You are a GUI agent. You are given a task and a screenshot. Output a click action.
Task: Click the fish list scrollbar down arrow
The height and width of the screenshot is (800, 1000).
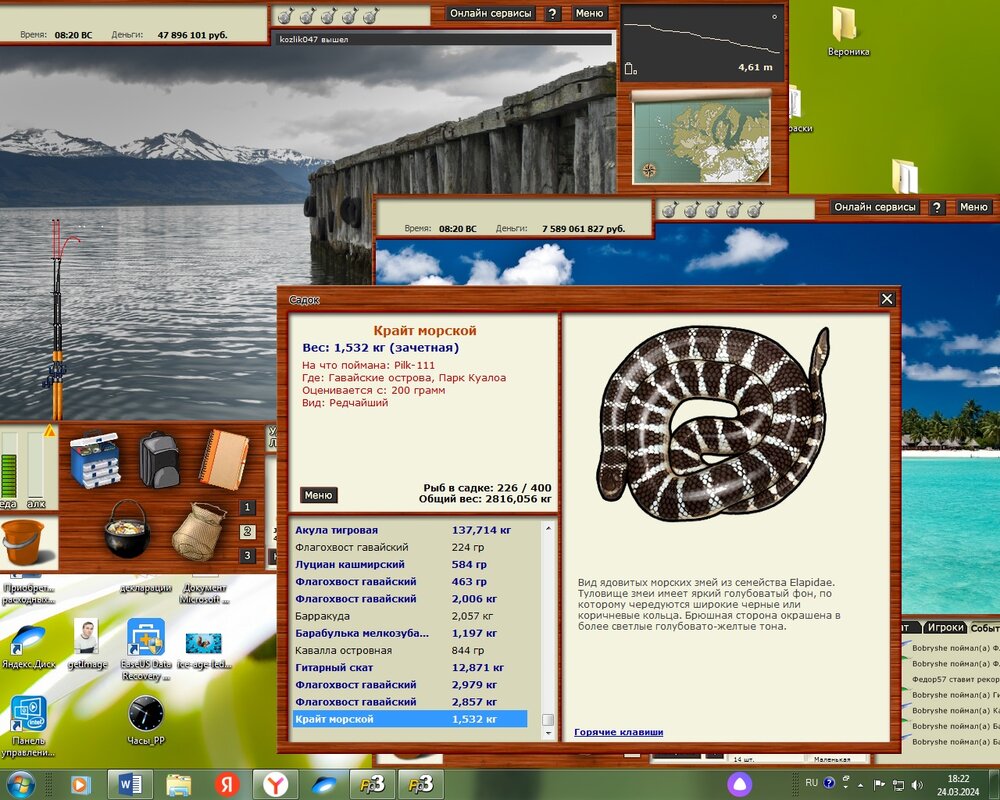pyautogui.click(x=547, y=733)
